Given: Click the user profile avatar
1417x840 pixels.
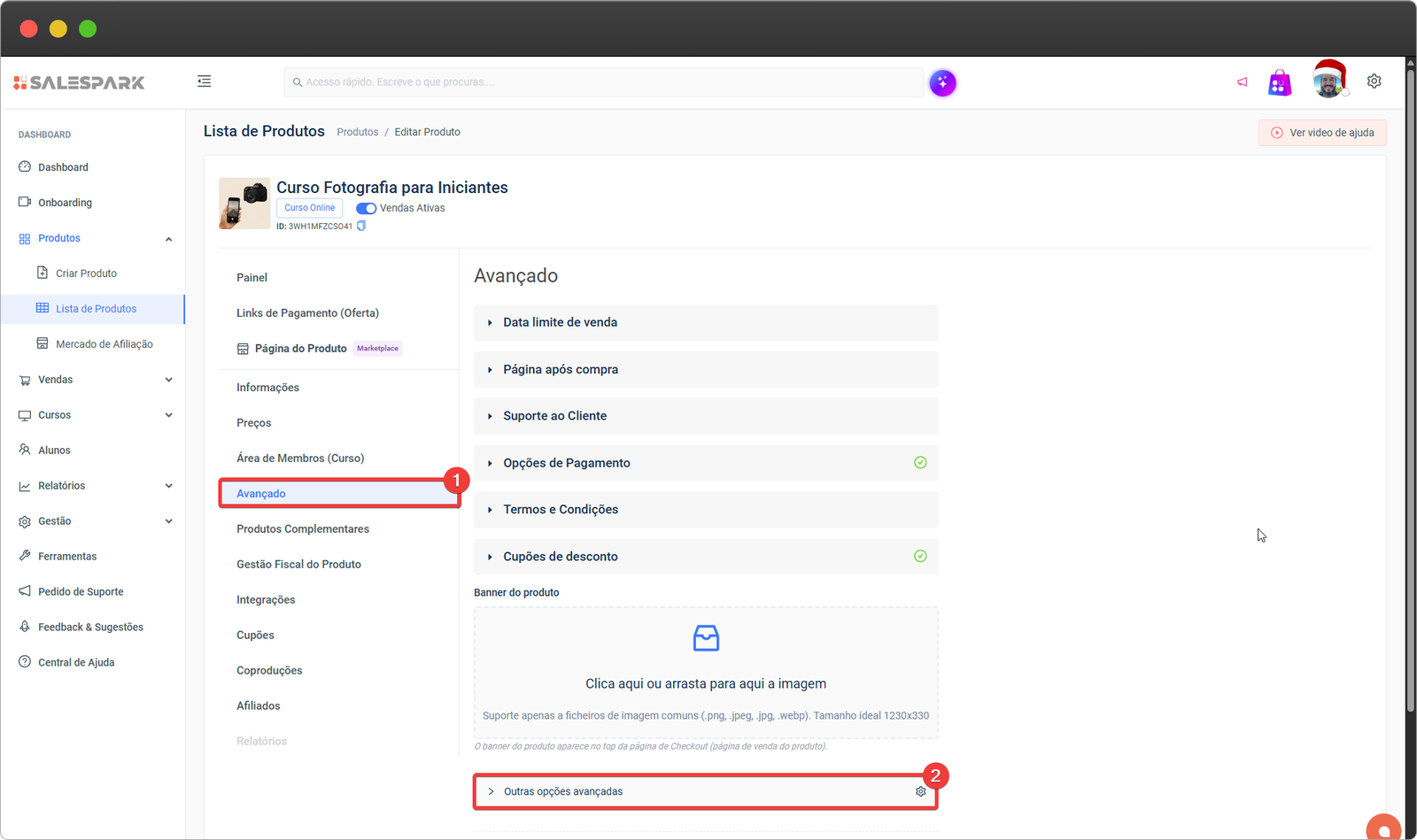Looking at the screenshot, I should [x=1328, y=81].
